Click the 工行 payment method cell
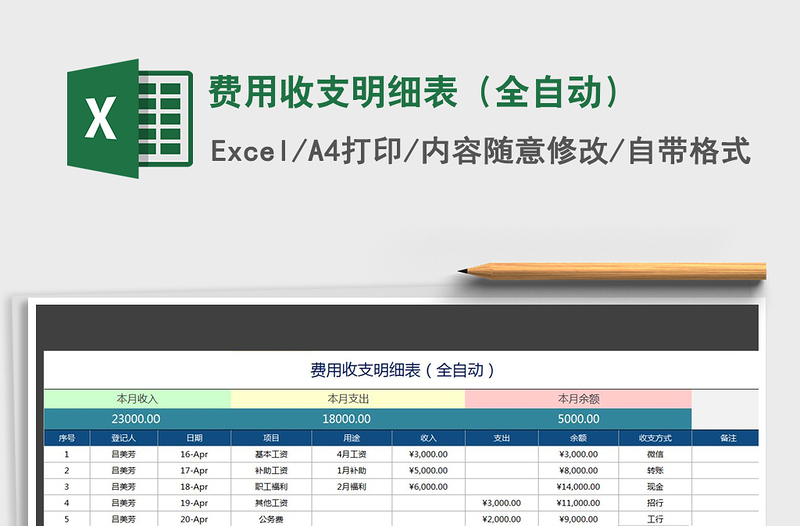The width and height of the screenshot is (800, 526). (x=655, y=519)
